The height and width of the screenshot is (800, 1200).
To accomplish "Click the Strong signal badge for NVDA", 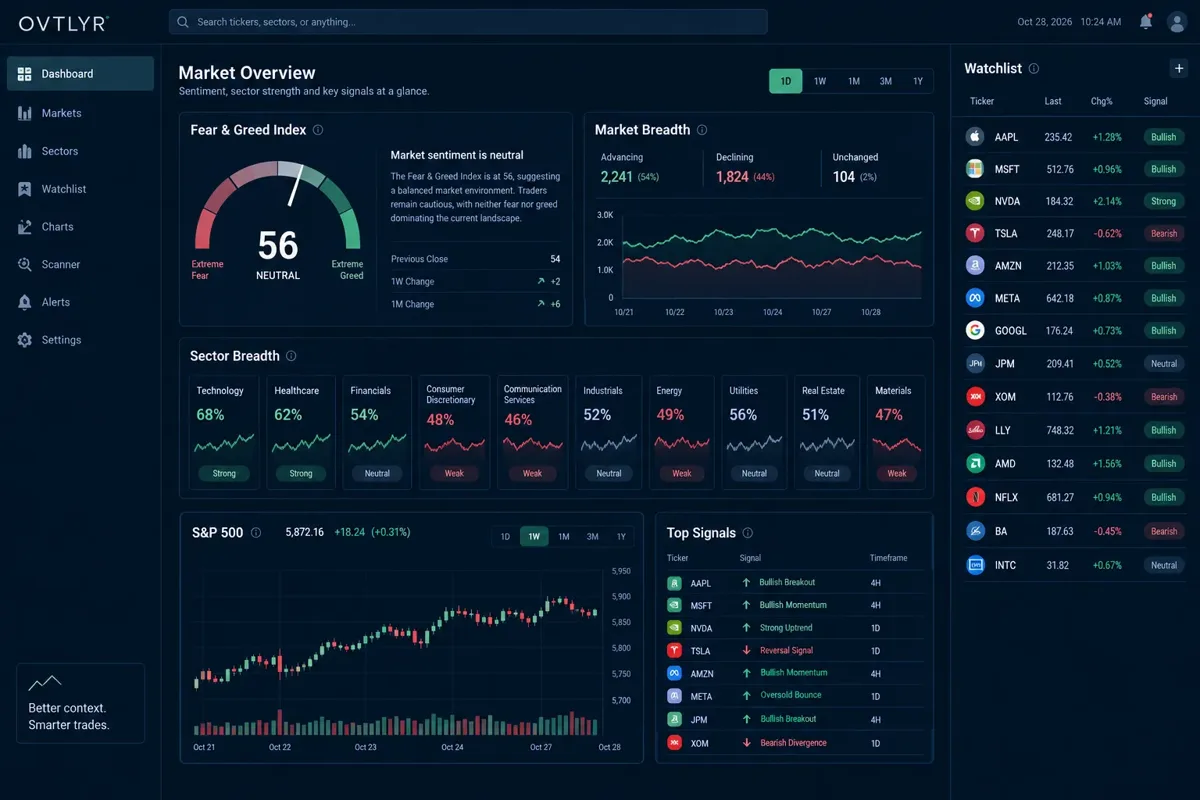I will tap(1164, 201).
